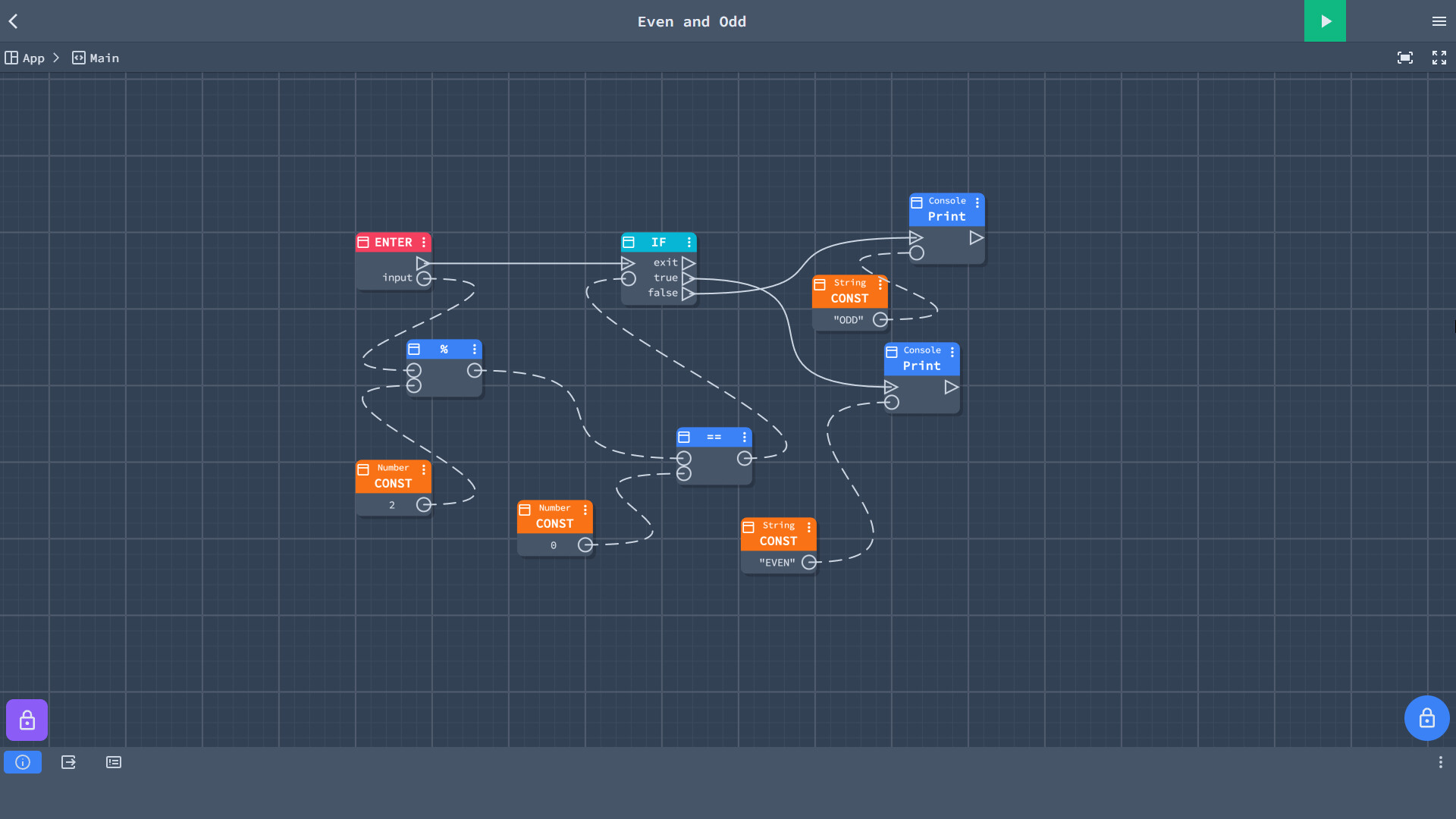Open ENTER node options menu
Screen dimensions: 1456x819
coord(424,243)
